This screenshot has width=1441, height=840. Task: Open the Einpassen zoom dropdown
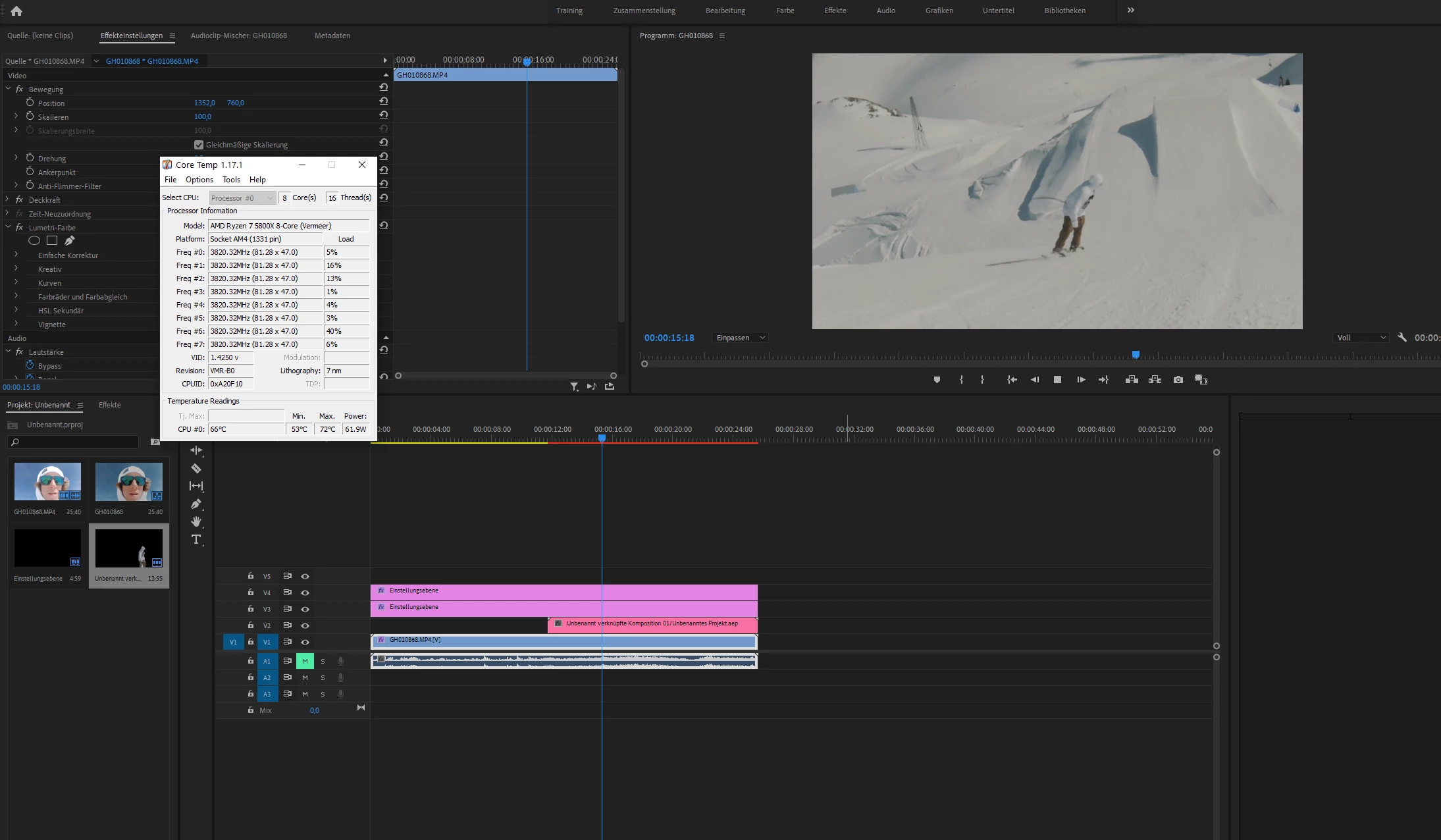click(x=741, y=338)
